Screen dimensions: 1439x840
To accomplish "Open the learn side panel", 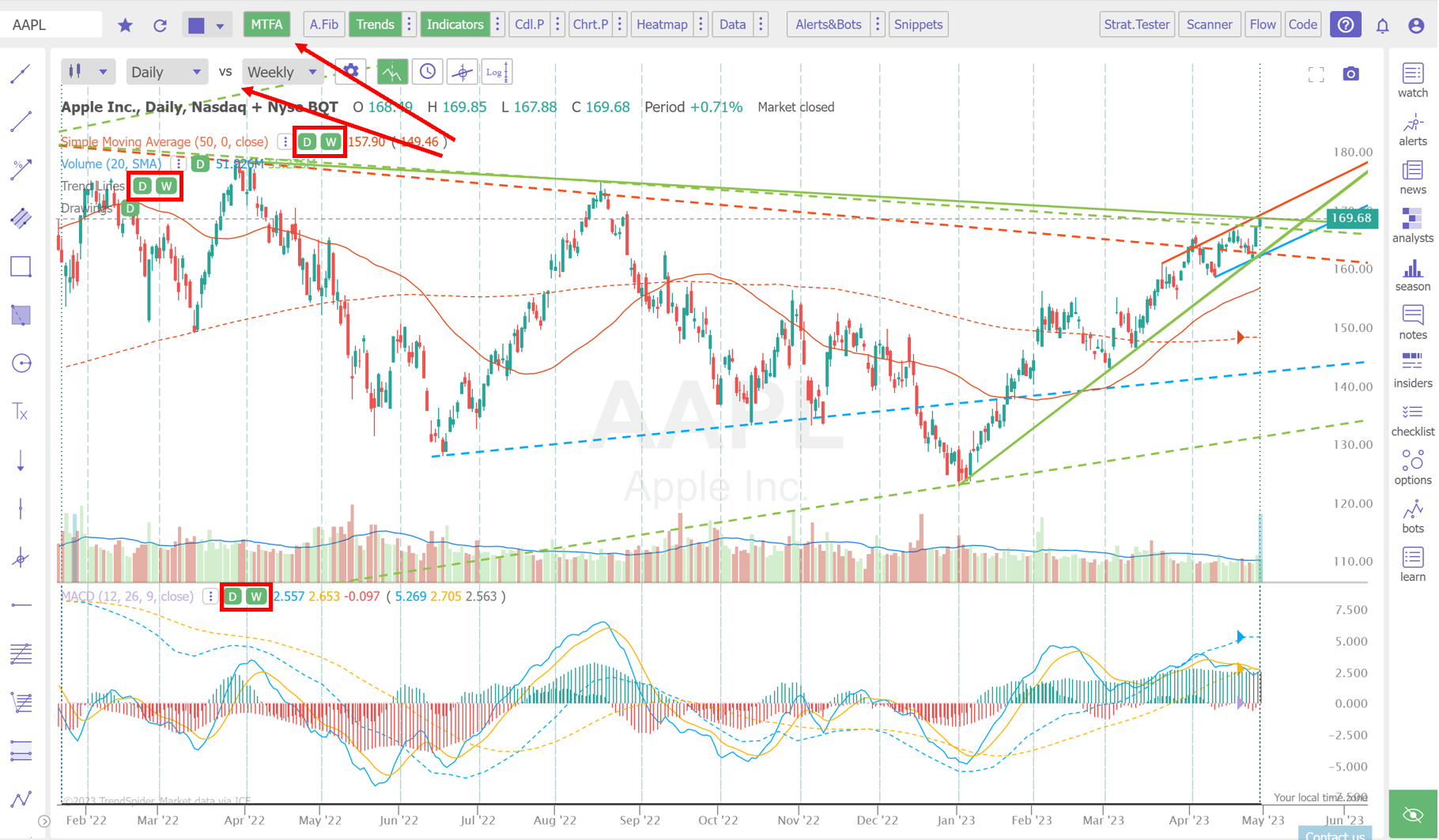I will click(x=1412, y=564).
